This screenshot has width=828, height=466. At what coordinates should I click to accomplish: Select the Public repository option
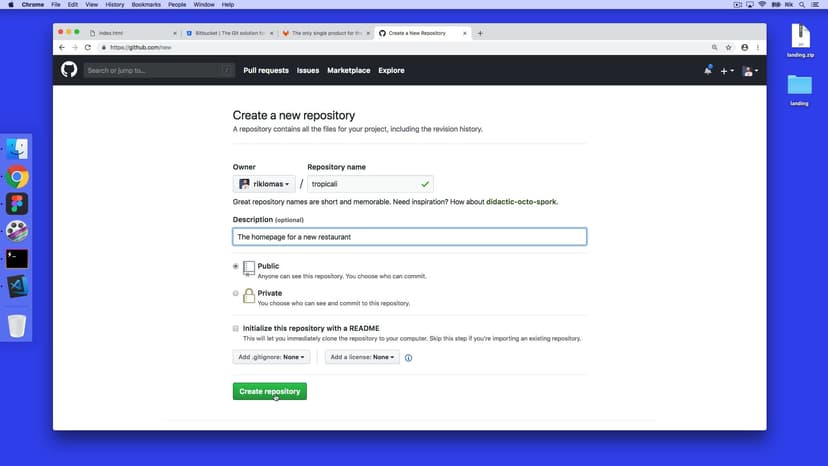[236, 266]
